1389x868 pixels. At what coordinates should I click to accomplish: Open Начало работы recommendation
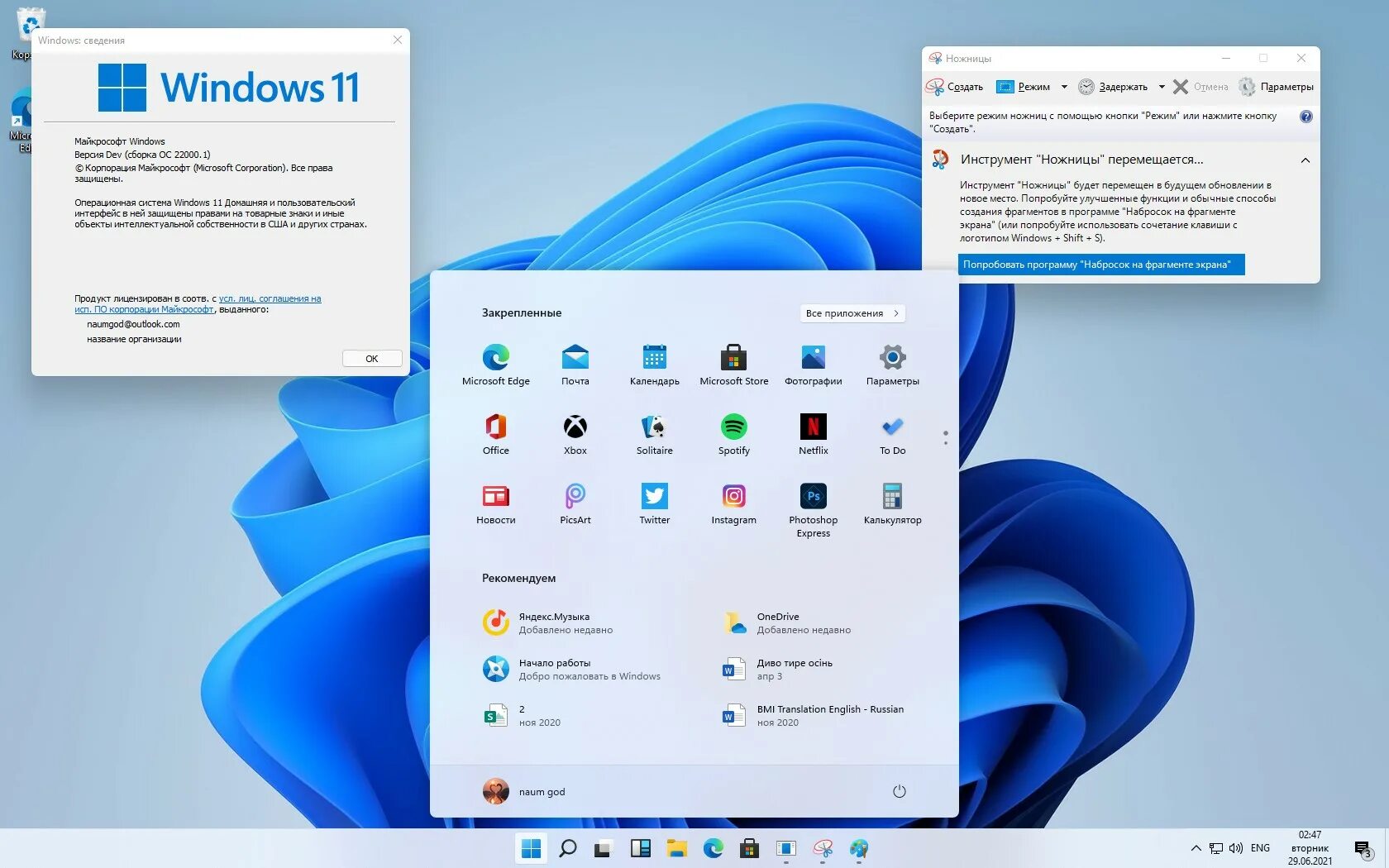[x=571, y=669]
